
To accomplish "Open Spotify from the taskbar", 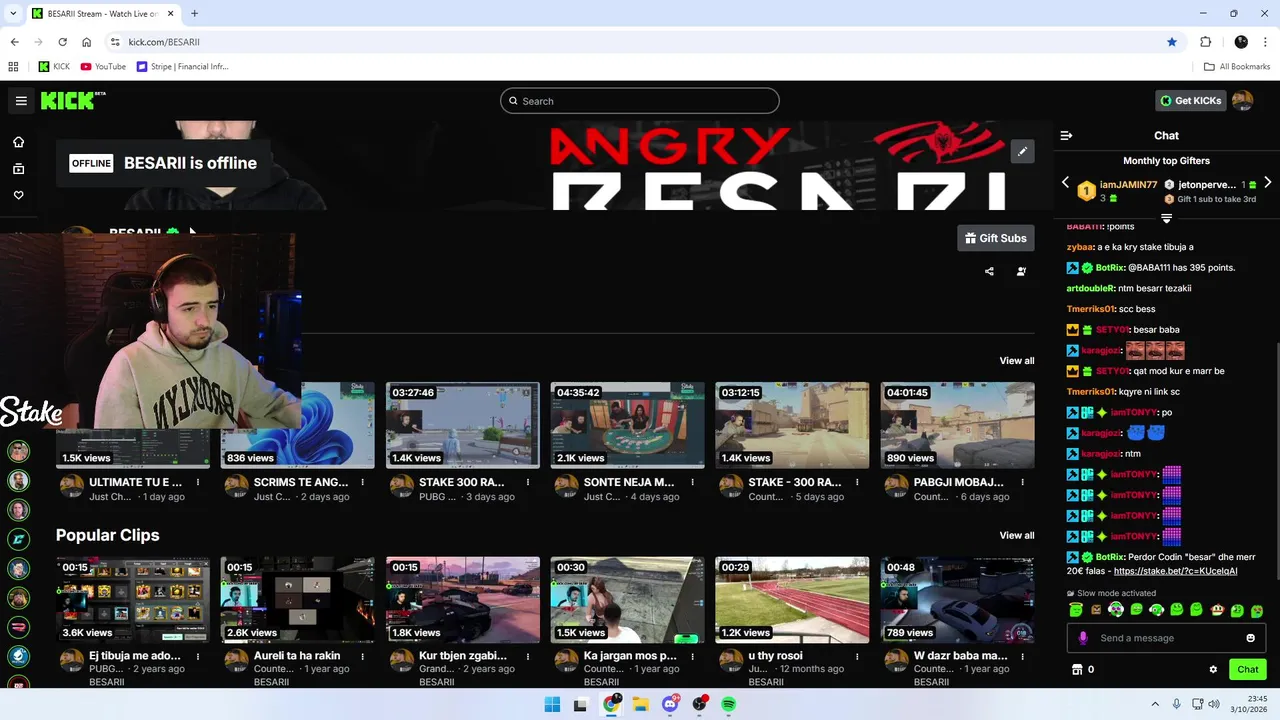I will tap(728, 704).
